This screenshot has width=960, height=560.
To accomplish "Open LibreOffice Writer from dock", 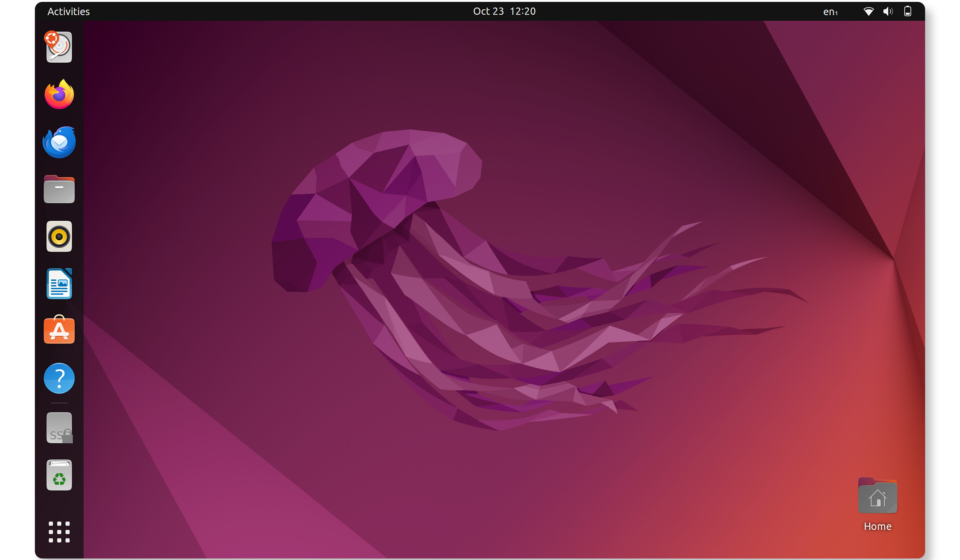I will coord(59,284).
